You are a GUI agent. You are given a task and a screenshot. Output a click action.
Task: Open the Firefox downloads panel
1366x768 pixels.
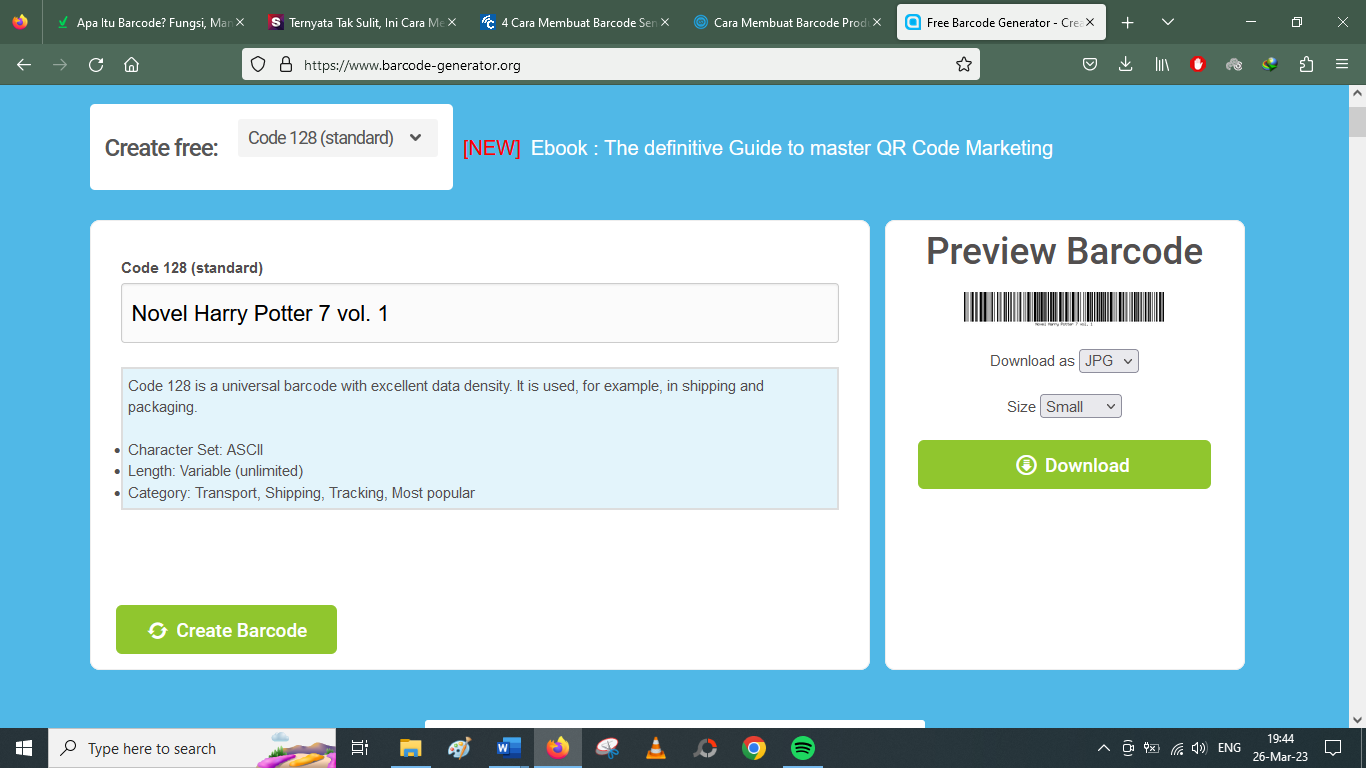(1126, 64)
